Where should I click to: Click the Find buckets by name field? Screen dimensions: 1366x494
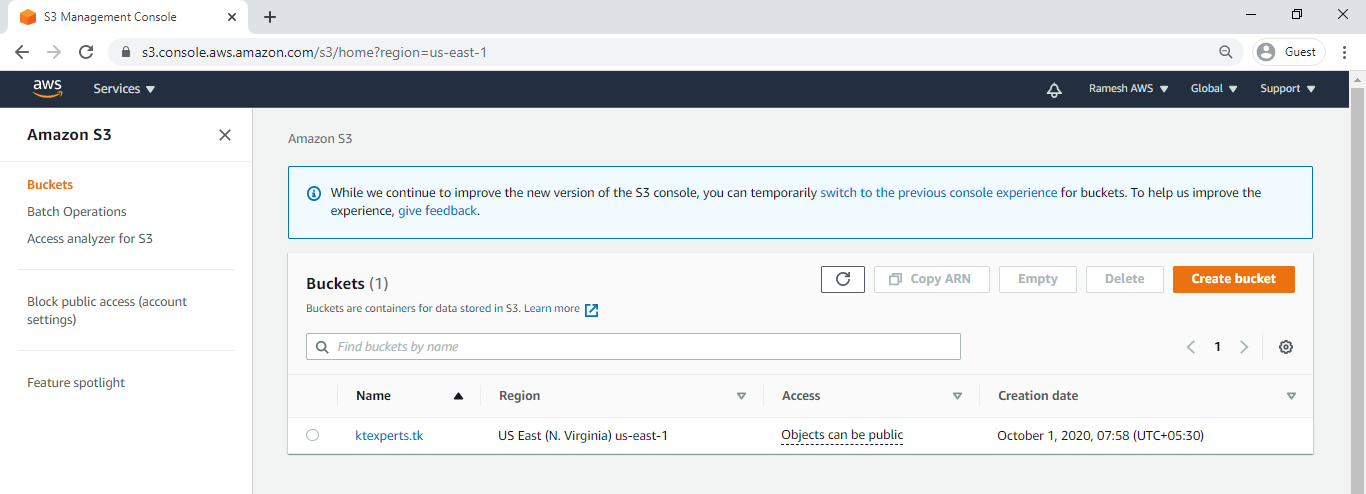[x=633, y=347]
